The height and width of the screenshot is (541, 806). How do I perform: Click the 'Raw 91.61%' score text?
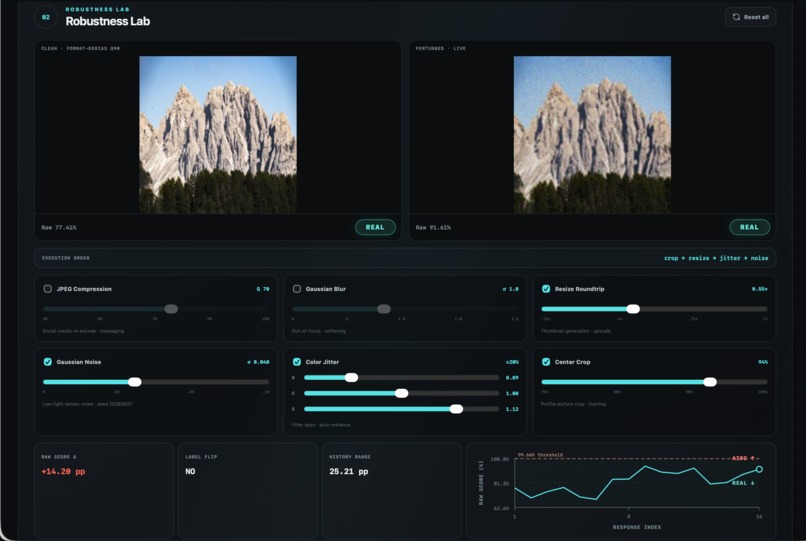[x=433, y=228]
